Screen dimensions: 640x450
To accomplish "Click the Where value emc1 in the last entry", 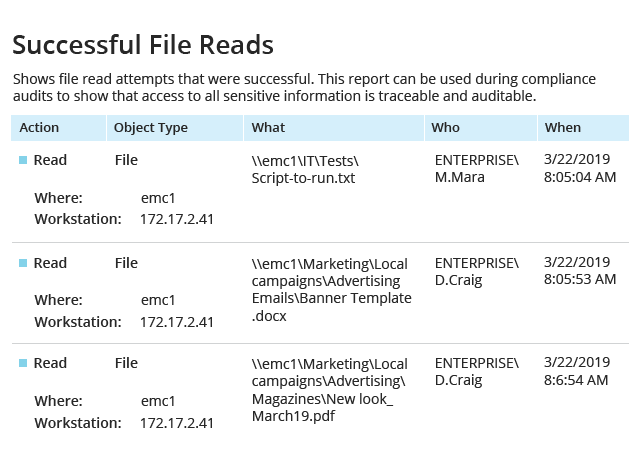I will click(x=158, y=401).
